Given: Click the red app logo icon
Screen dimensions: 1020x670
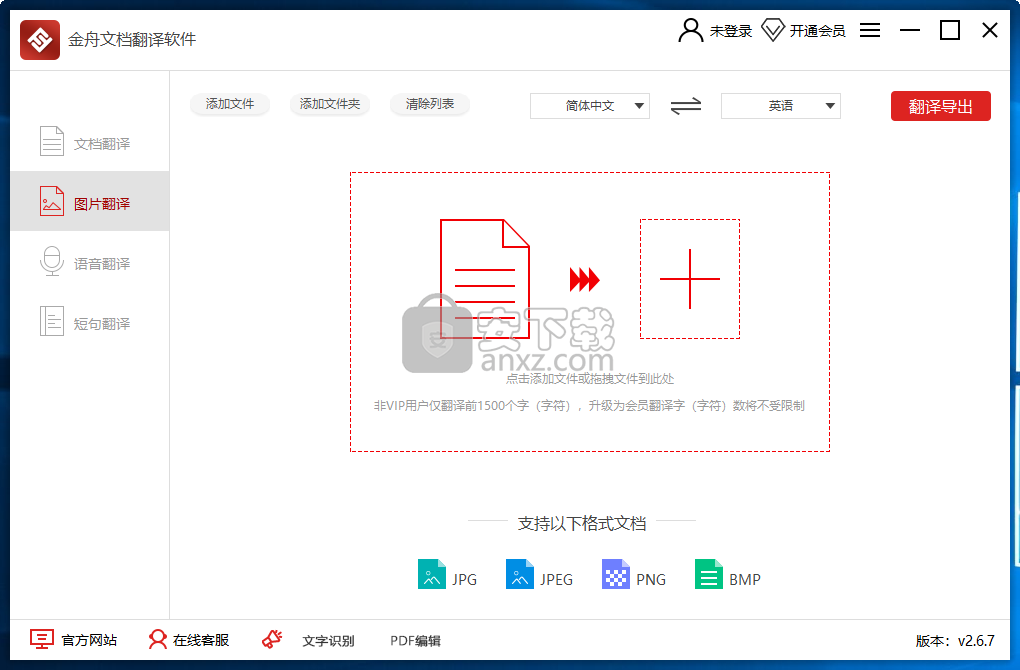Looking at the screenshot, I should click(x=40, y=40).
